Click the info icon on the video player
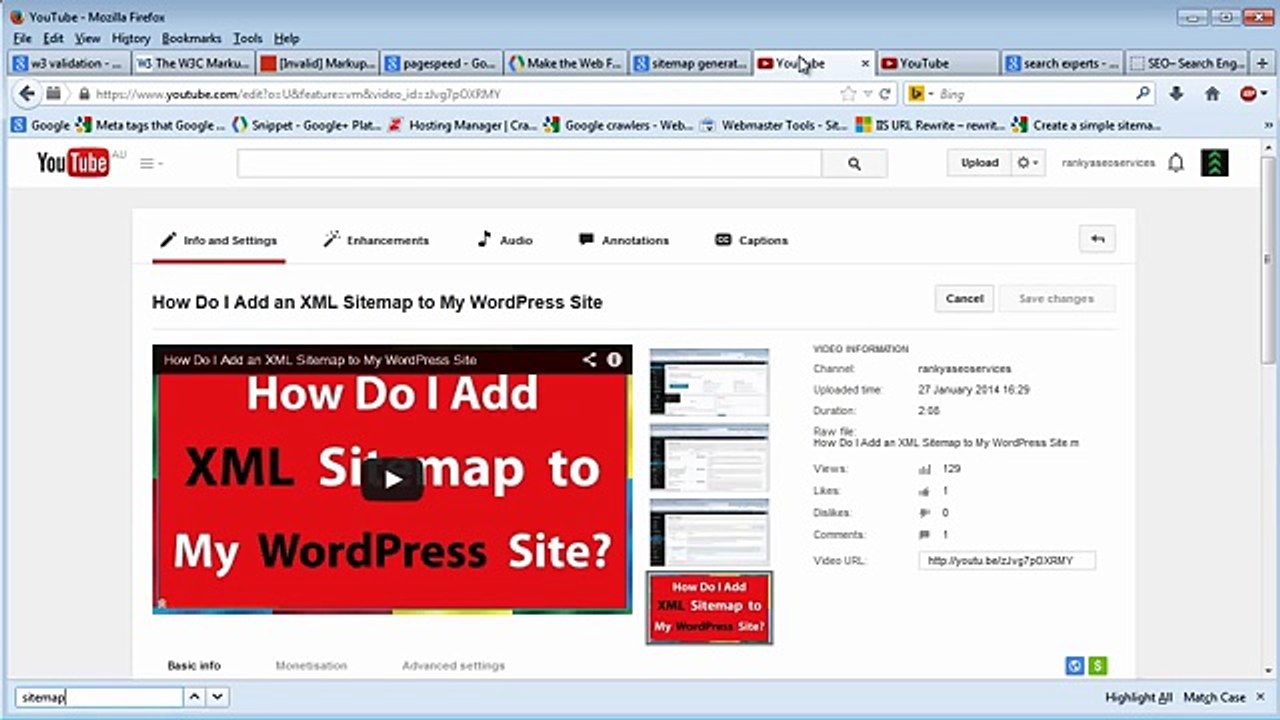Screen dimensions: 1280x720 pos(614,359)
